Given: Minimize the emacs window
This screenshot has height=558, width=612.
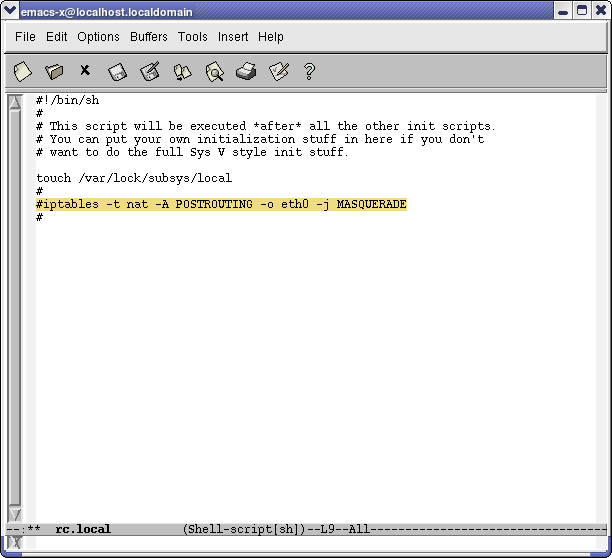Looking at the screenshot, I should pyautogui.click(x=563, y=11).
